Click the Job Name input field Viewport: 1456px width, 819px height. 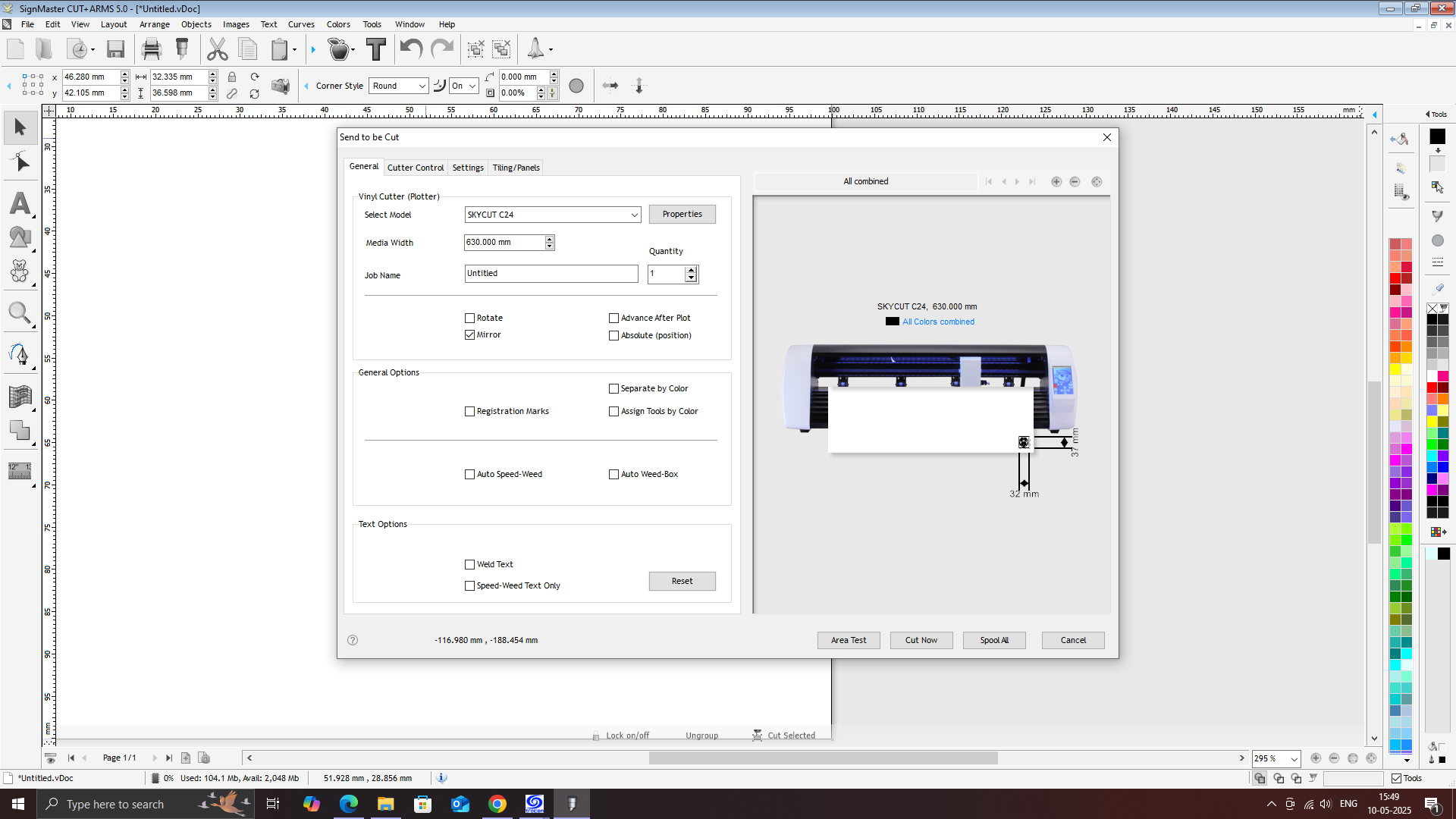[x=551, y=274]
